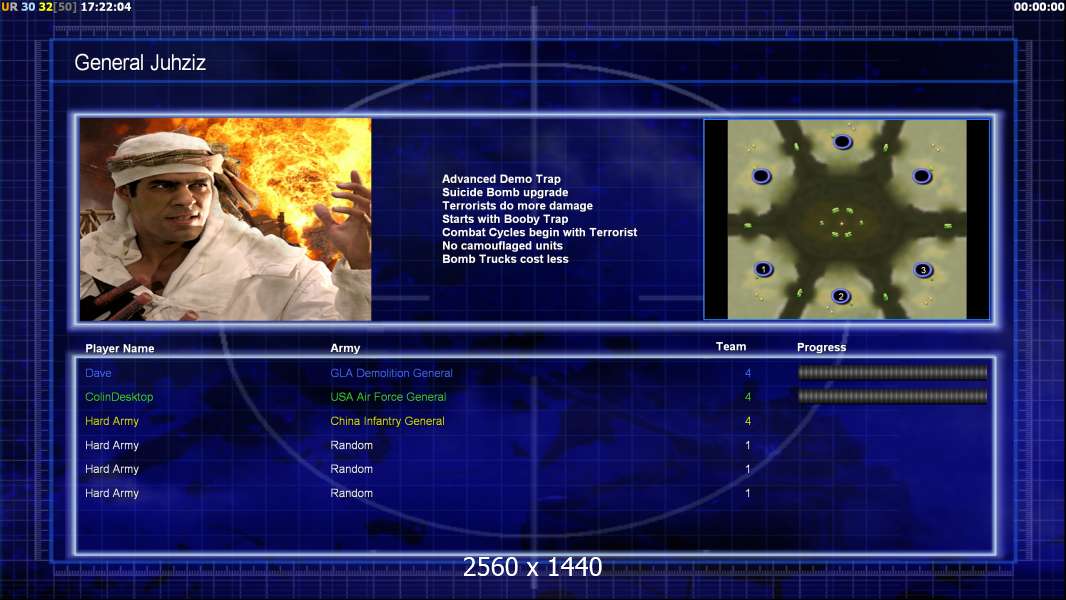Select player name "ColinDesktop"
Screen dimensions: 1066x600
tap(119, 397)
